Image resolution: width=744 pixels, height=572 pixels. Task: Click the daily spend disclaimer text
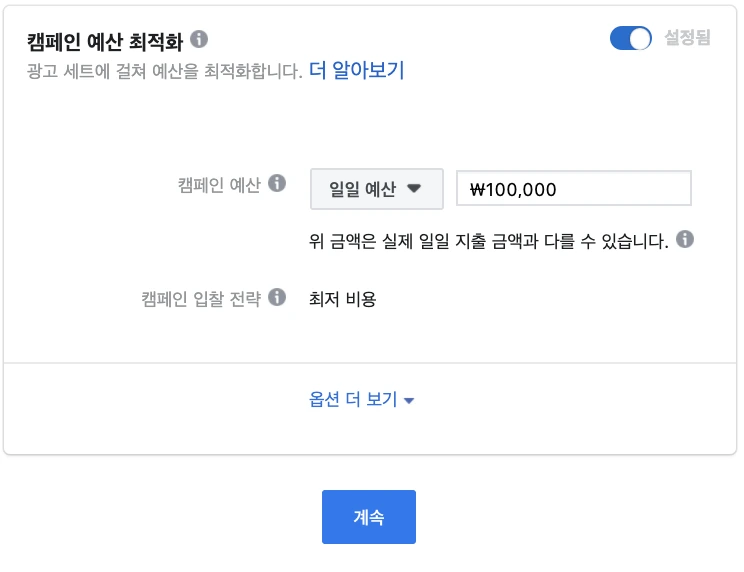[x=489, y=241]
